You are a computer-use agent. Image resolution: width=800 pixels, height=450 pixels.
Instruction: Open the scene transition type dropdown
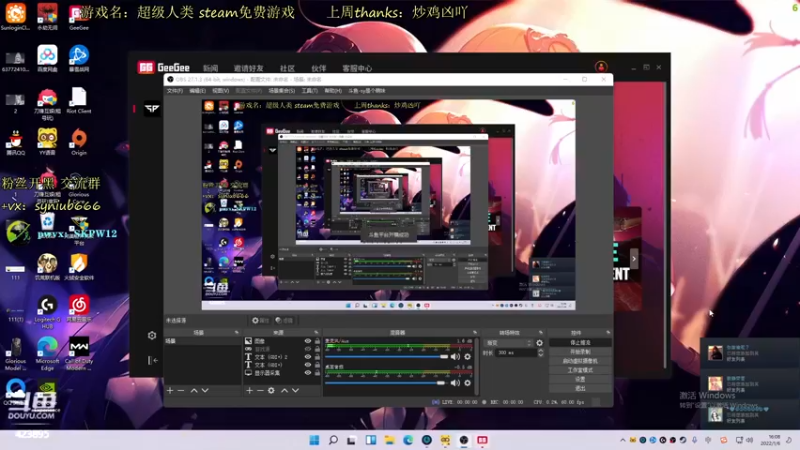[508, 343]
